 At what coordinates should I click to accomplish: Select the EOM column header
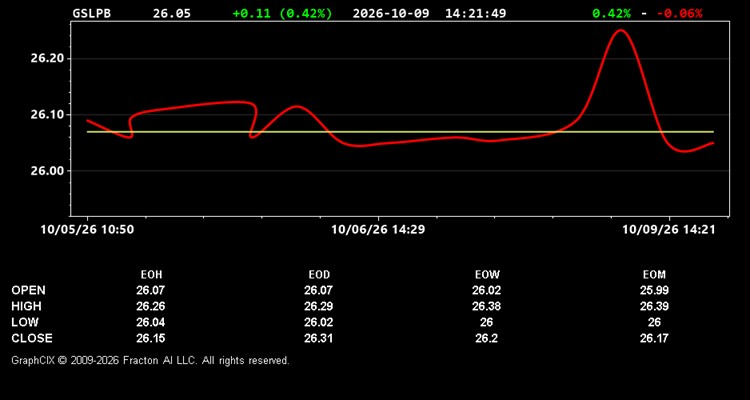654,275
